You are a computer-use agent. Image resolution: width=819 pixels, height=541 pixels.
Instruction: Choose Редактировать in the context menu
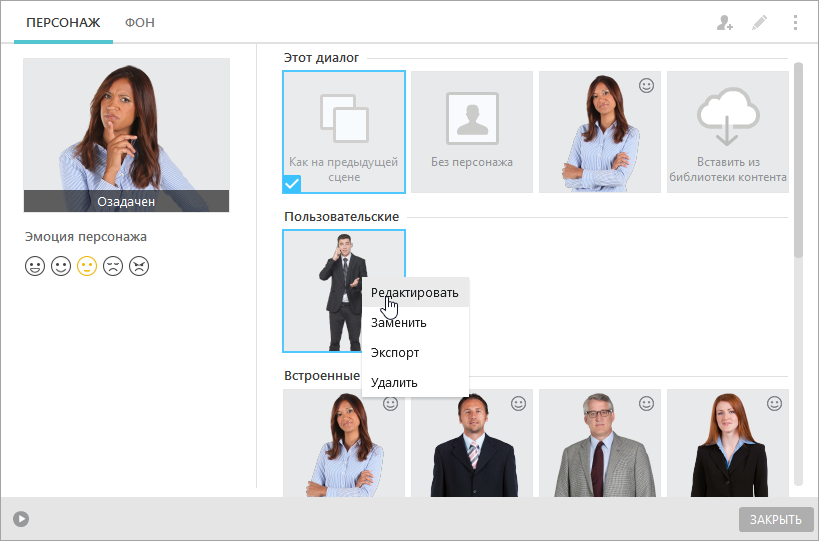tap(415, 292)
